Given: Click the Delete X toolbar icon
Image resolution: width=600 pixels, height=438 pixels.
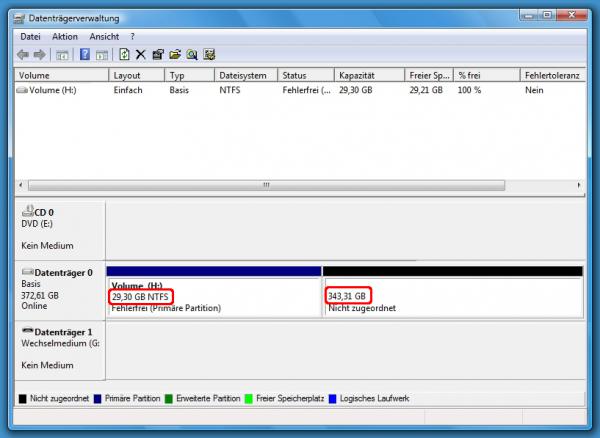Looking at the screenshot, I should 140,55.
